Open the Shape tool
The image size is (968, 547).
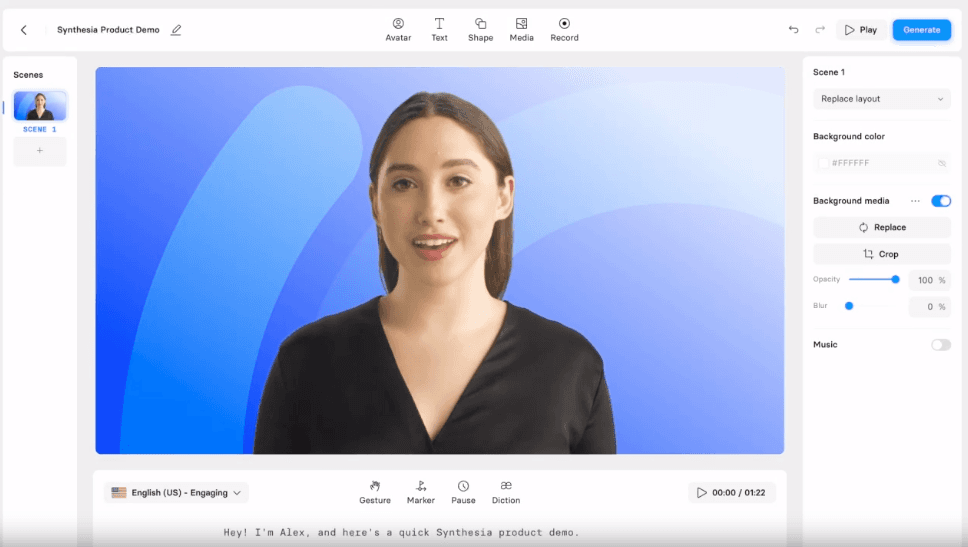coord(480,29)
